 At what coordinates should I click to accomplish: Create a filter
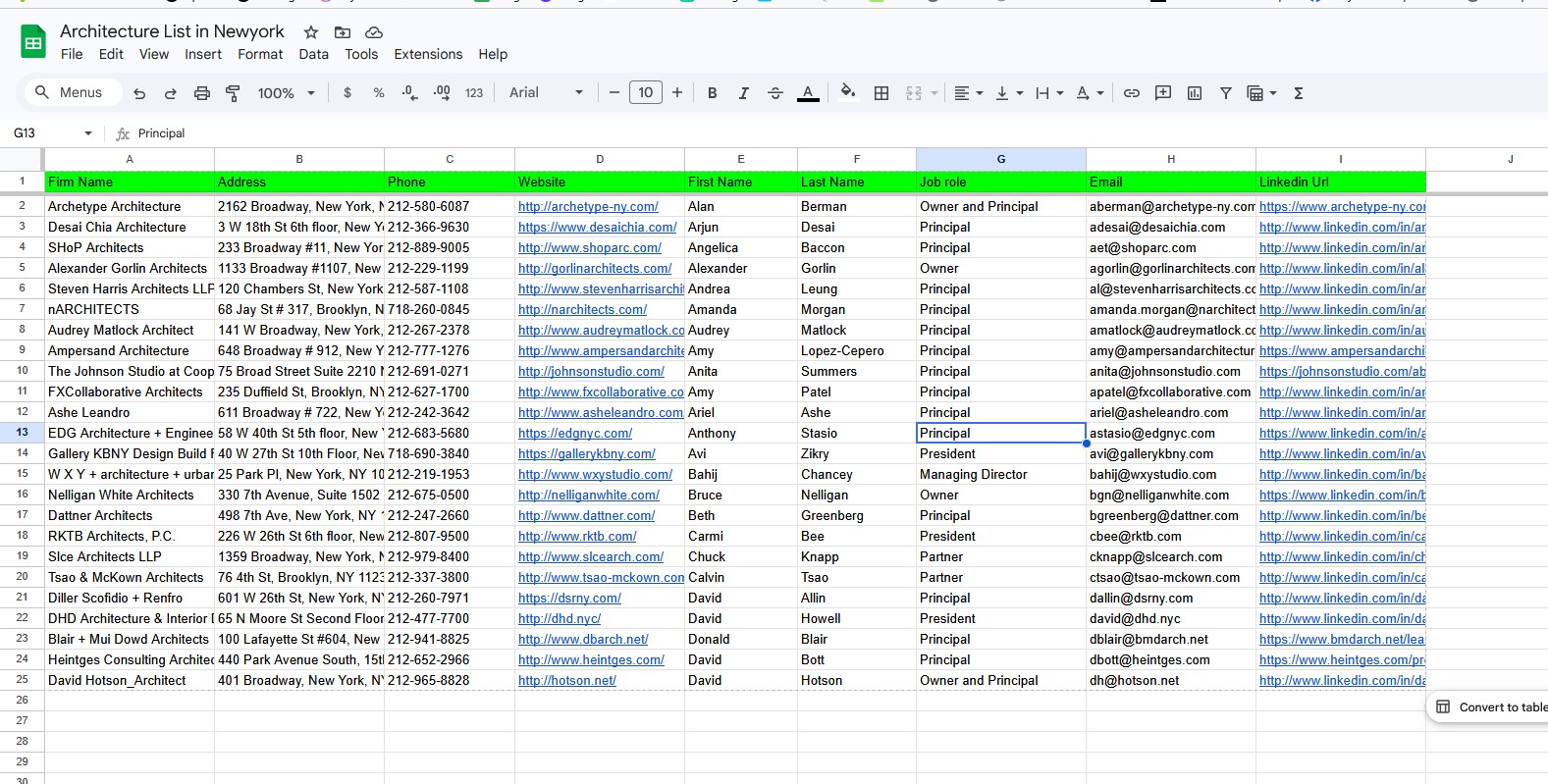(1226, 93)
